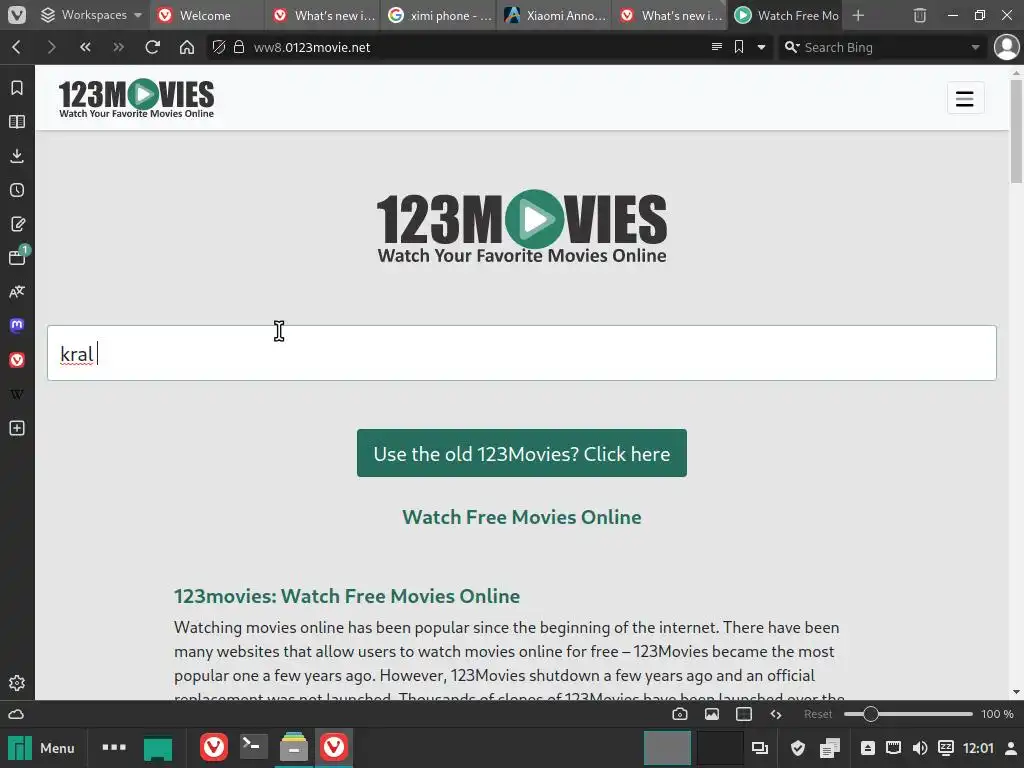The height and width of the screenshot is (768, 1024).
Task: Click the Search Bing field
Action: 883,47
